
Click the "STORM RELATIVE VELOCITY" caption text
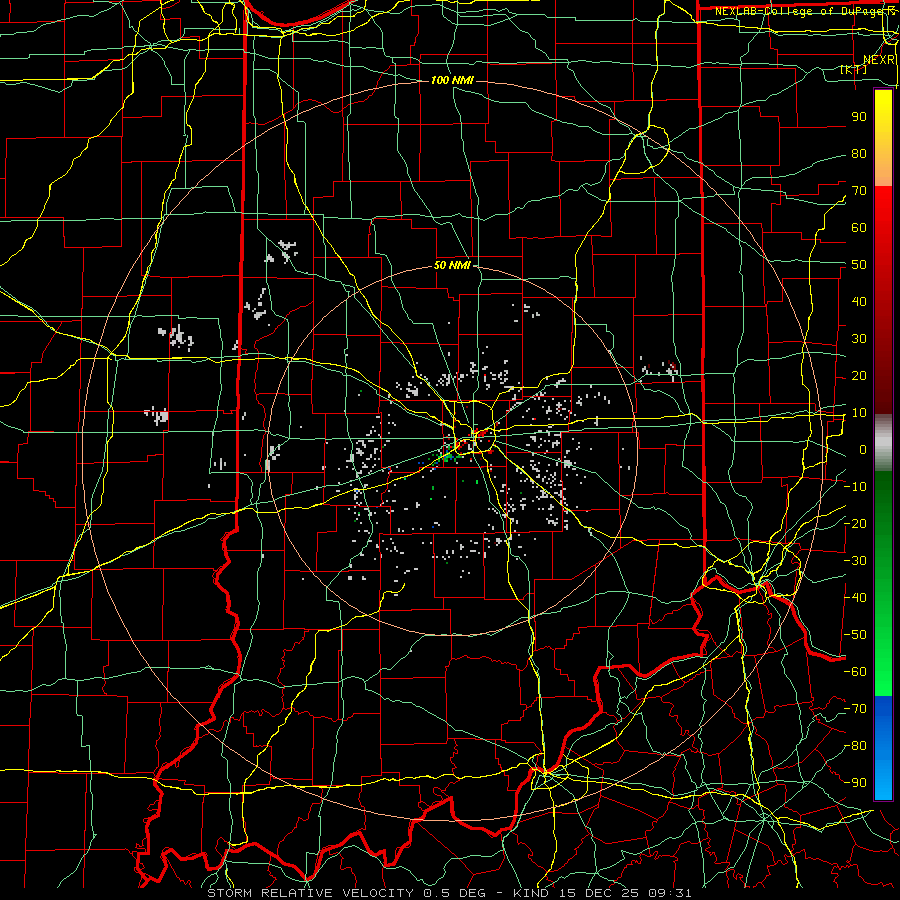[x=312, y=893]
